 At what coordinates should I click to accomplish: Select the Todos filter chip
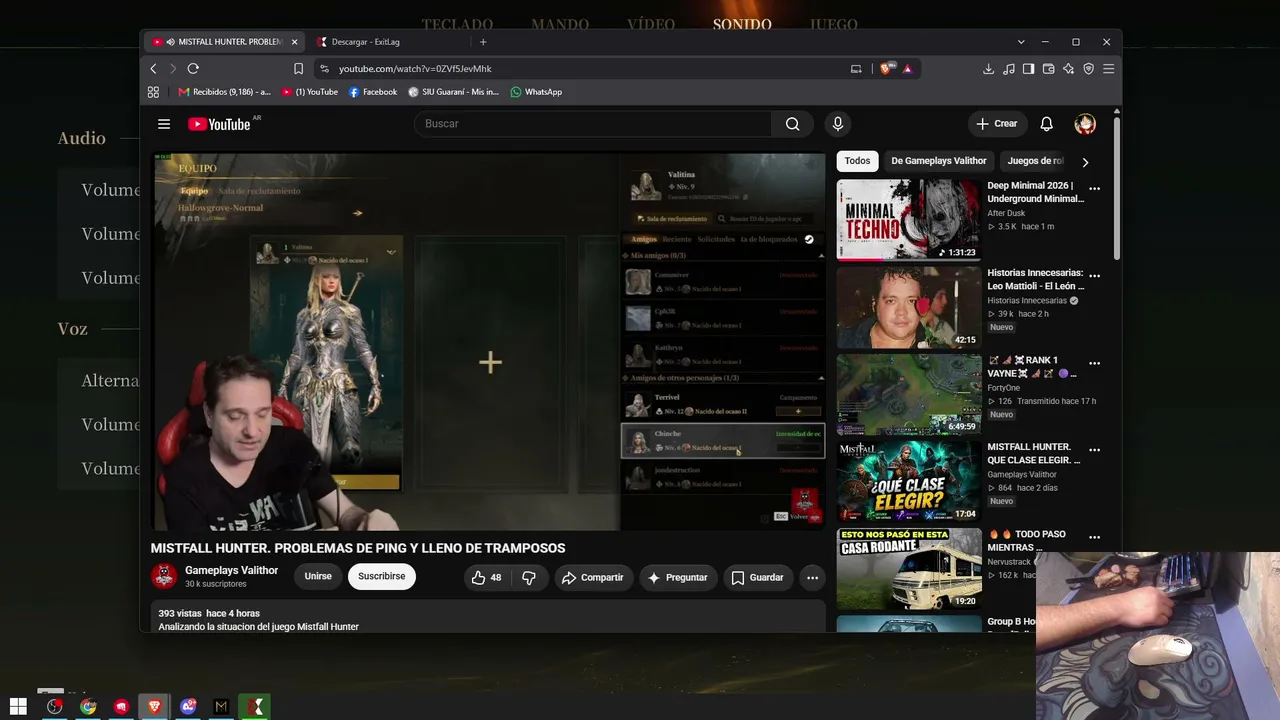[857, 161]
